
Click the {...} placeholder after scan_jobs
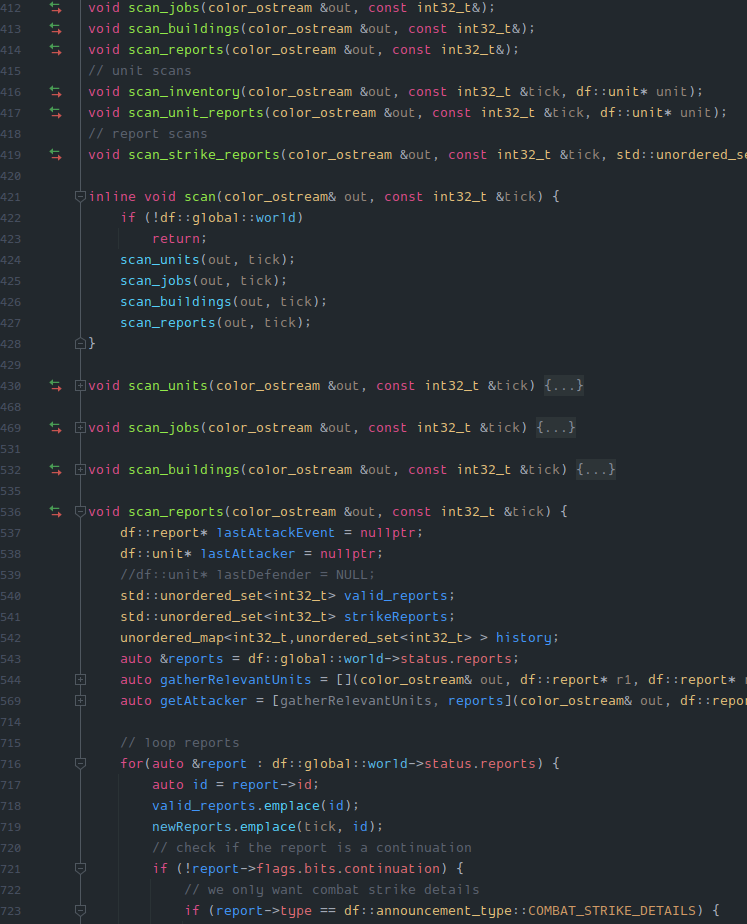pos(556,427)
